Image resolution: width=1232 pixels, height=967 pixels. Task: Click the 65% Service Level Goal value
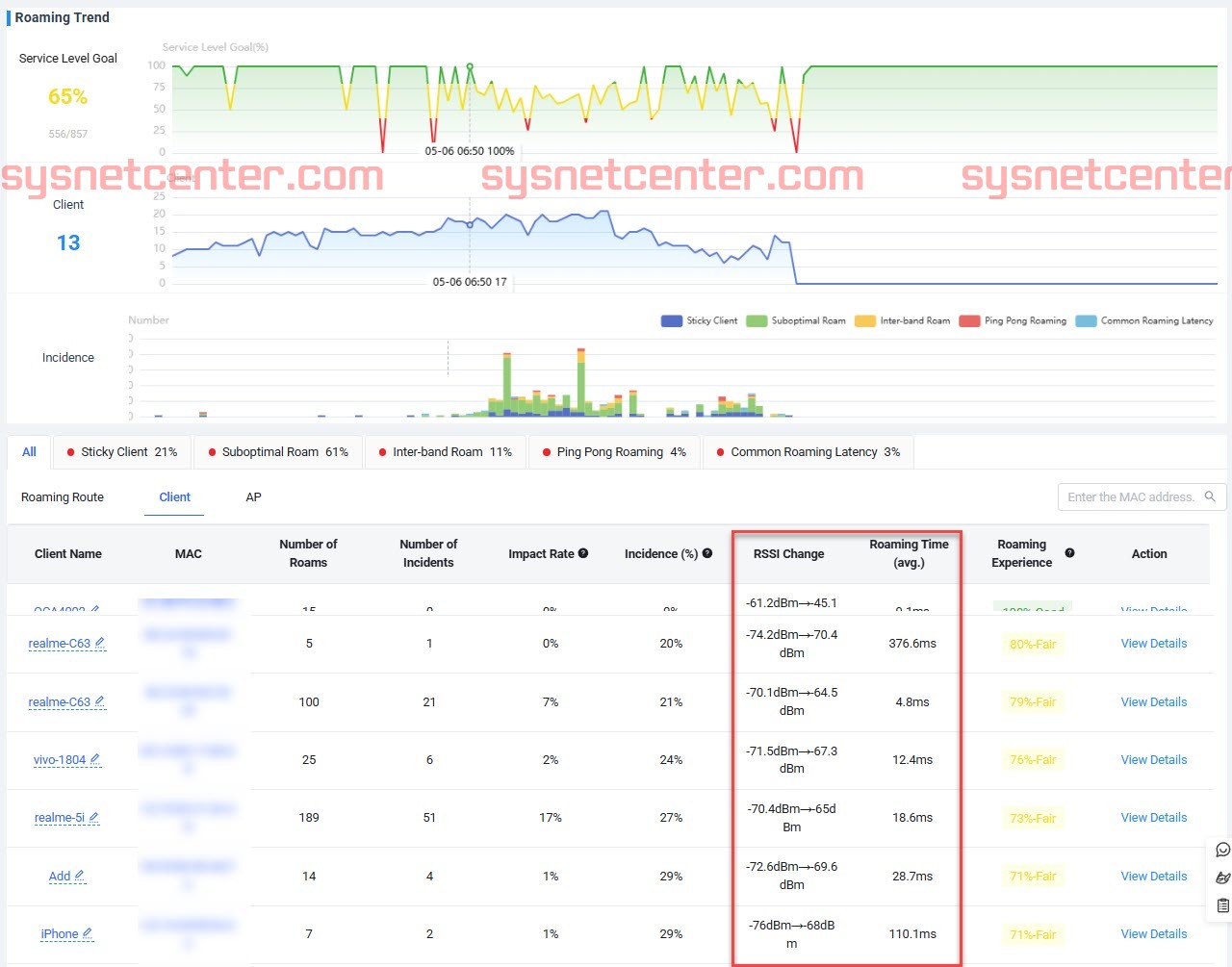[67, 96]
